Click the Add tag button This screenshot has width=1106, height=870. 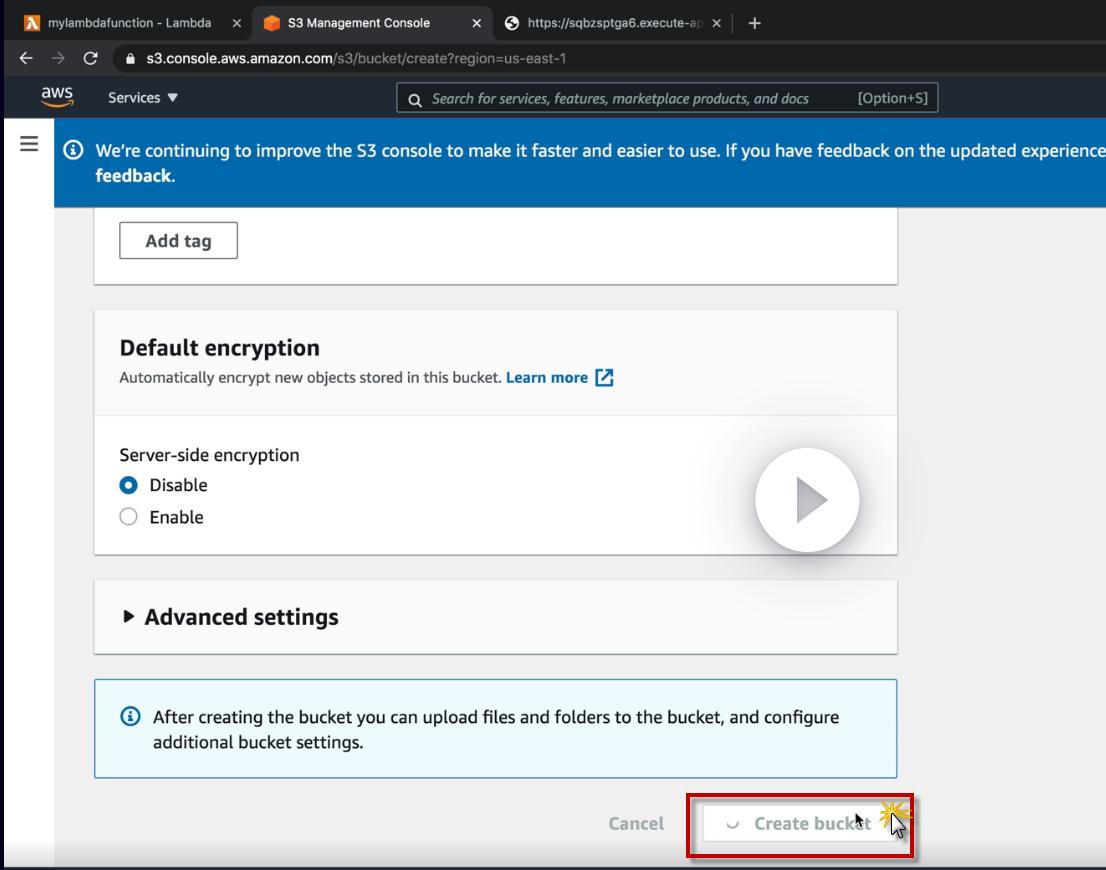tap(178, 241)
